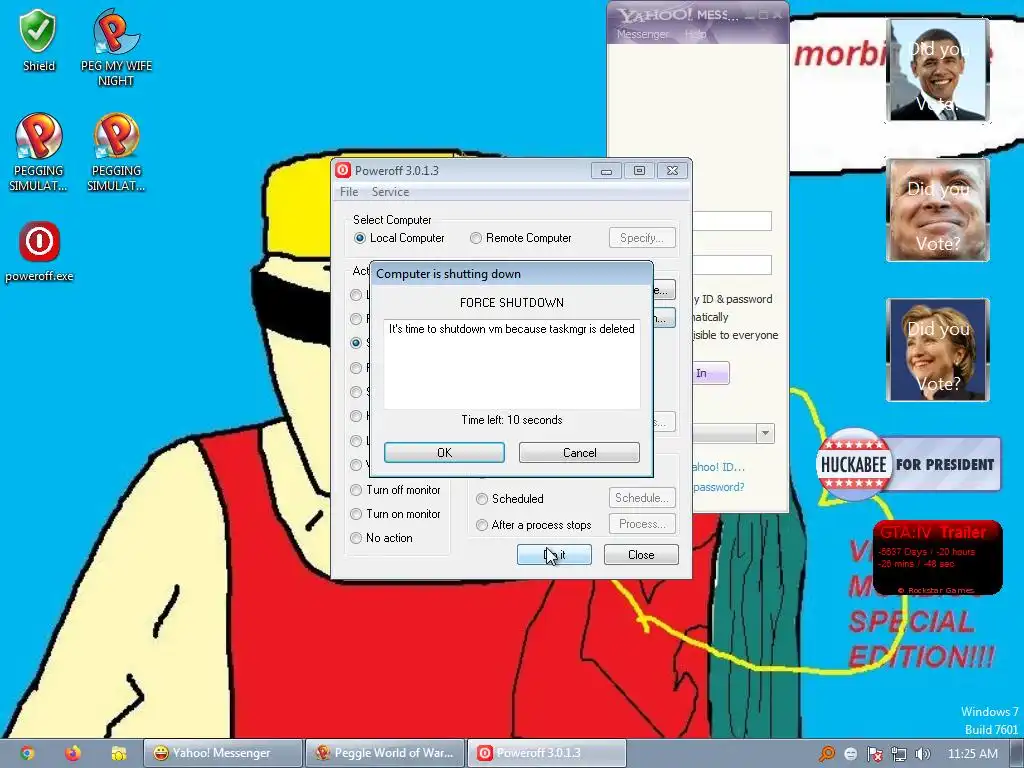This screenshot has height=768, width=1024.
Task: Click the Specify... button
Action: 642,238
